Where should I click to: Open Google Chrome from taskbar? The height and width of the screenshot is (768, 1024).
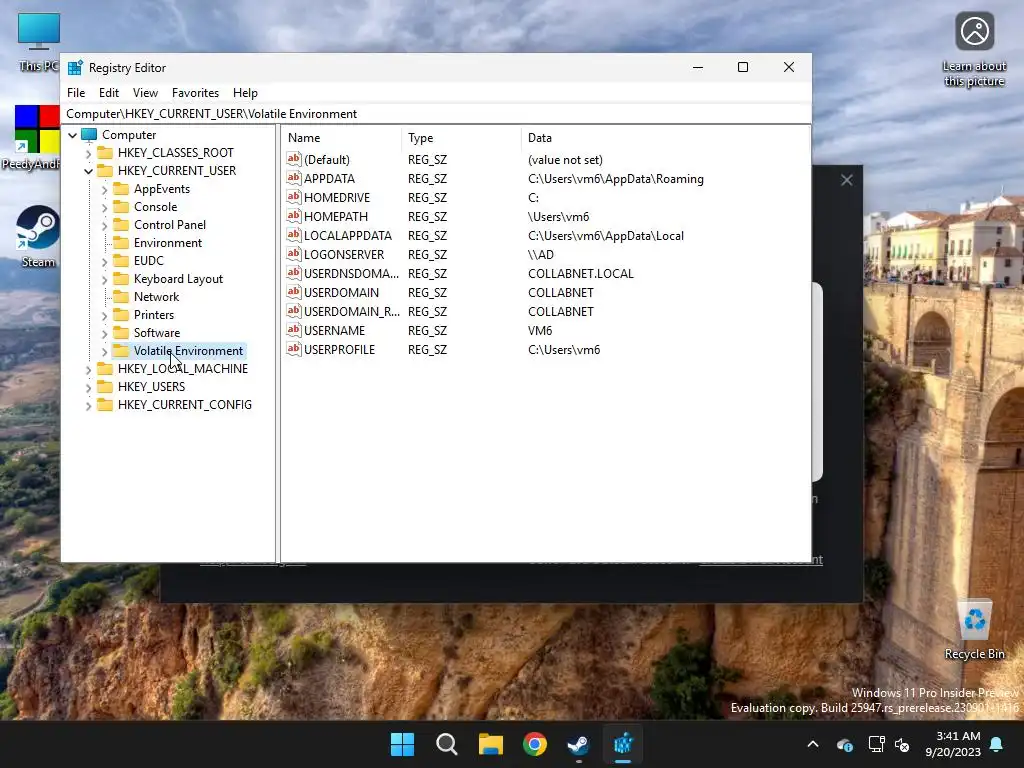tap(535, 744)
